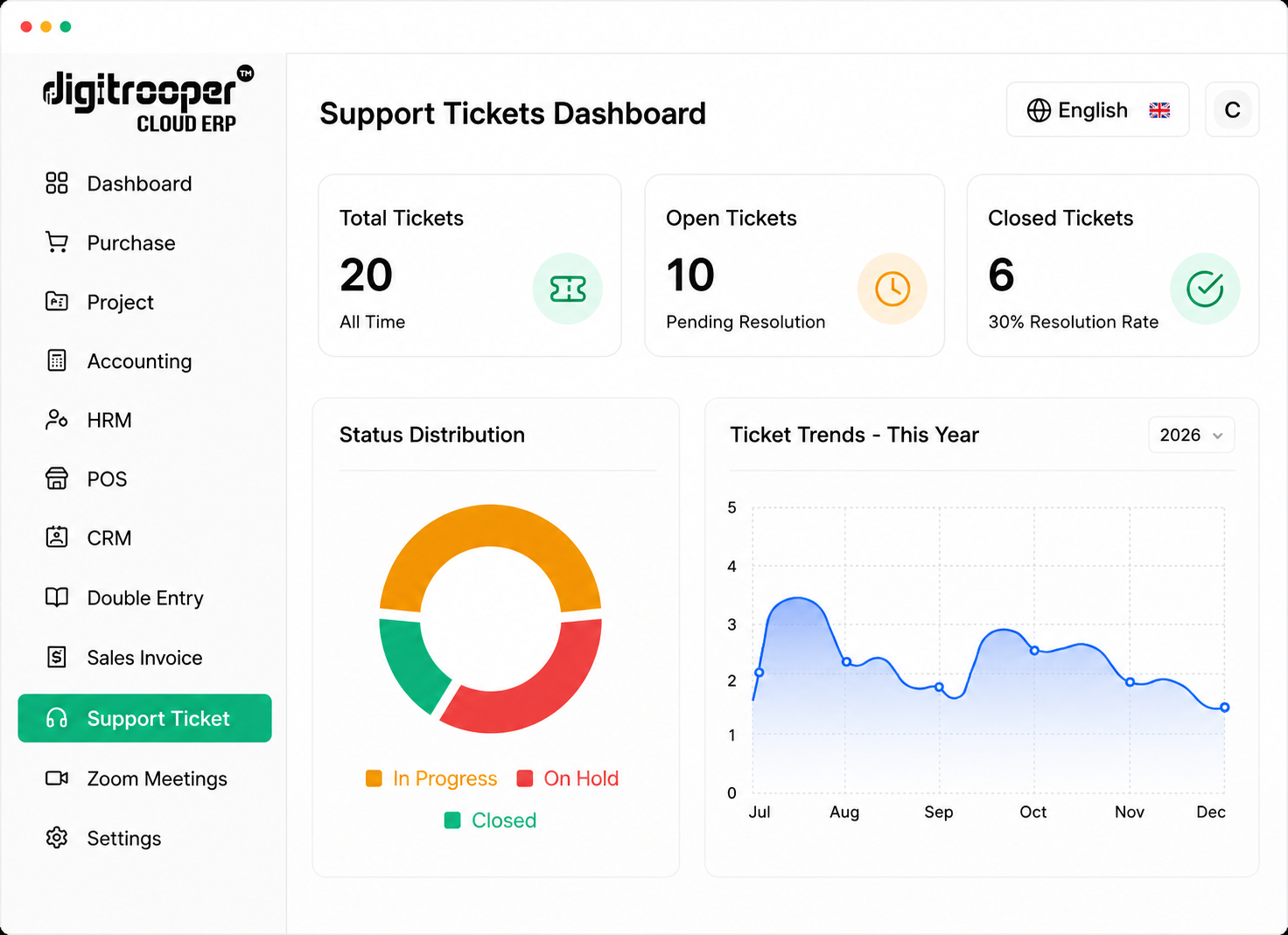The image size is (1288, 935).
Task: Click the green ticket icon in Total Tickets
Action: coord(568,289)
